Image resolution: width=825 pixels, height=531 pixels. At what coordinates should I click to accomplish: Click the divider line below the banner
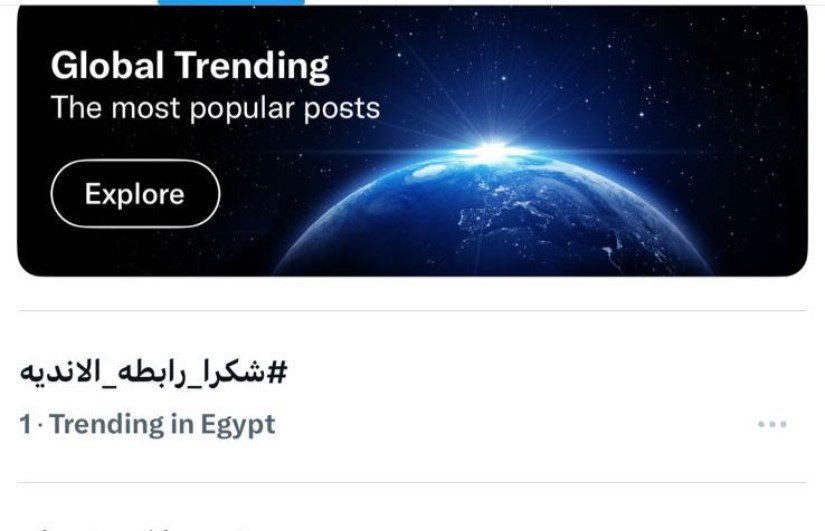click(x=412, y=311)
